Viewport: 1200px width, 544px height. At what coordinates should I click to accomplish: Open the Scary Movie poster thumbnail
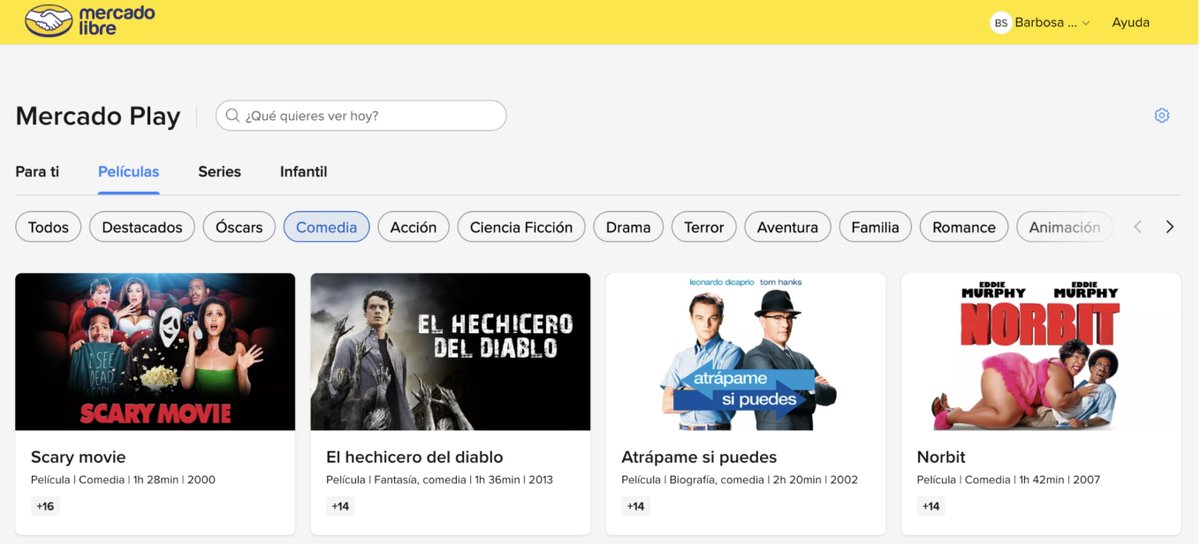(155, 352)
